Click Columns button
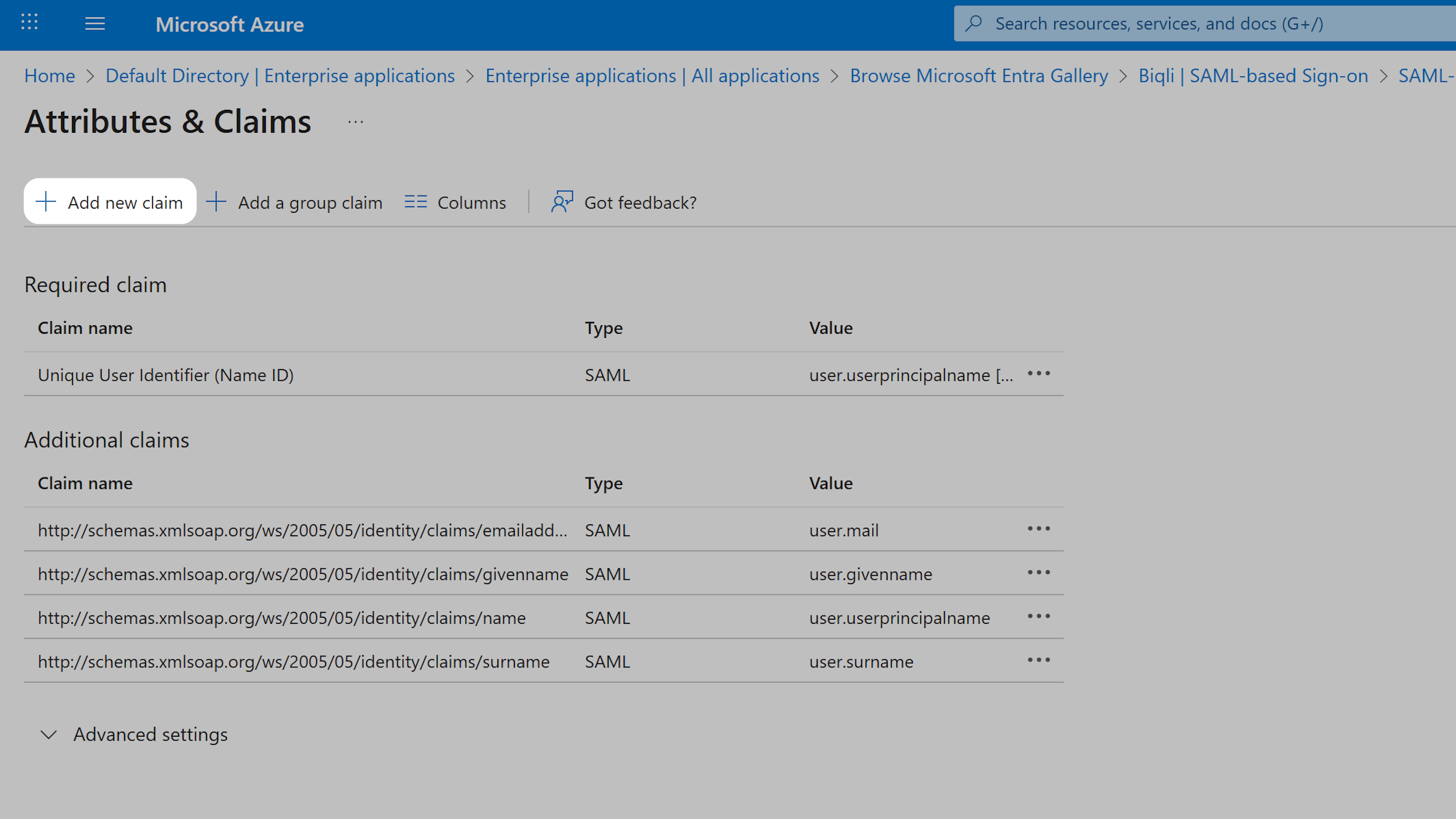Viewport: 1456px width, 819px height. click(x=455, y=202)
